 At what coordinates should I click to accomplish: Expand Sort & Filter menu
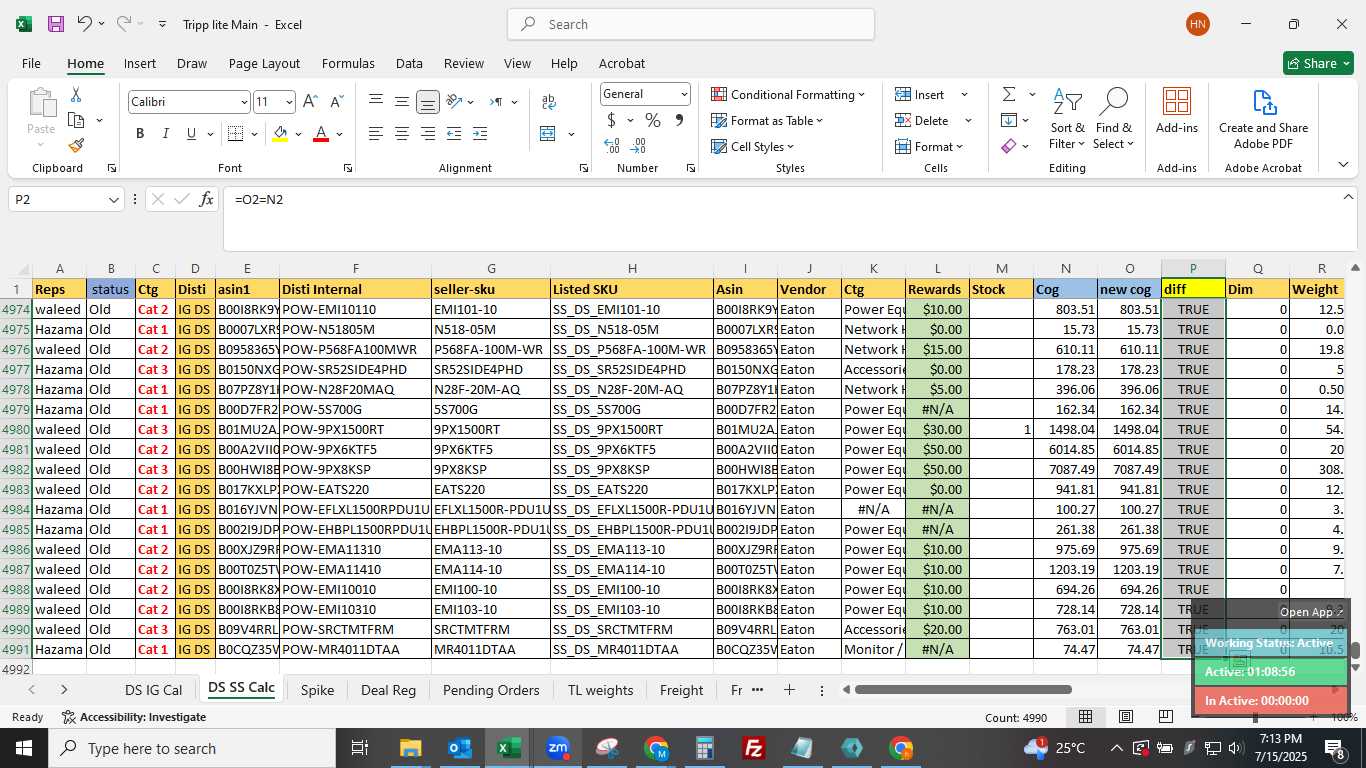[x=1067, y=119]
